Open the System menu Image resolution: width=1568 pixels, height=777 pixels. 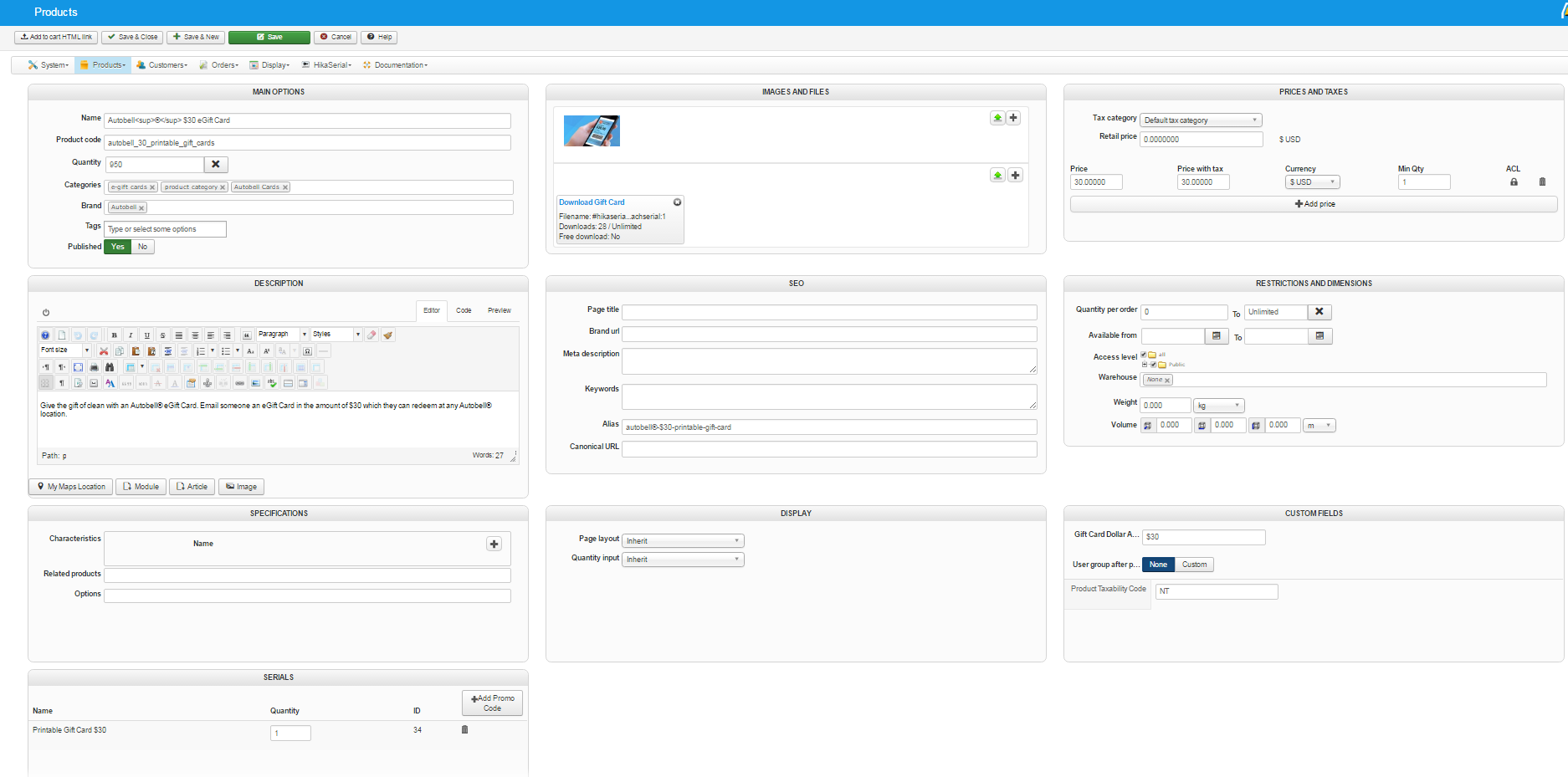pos(49,65)
